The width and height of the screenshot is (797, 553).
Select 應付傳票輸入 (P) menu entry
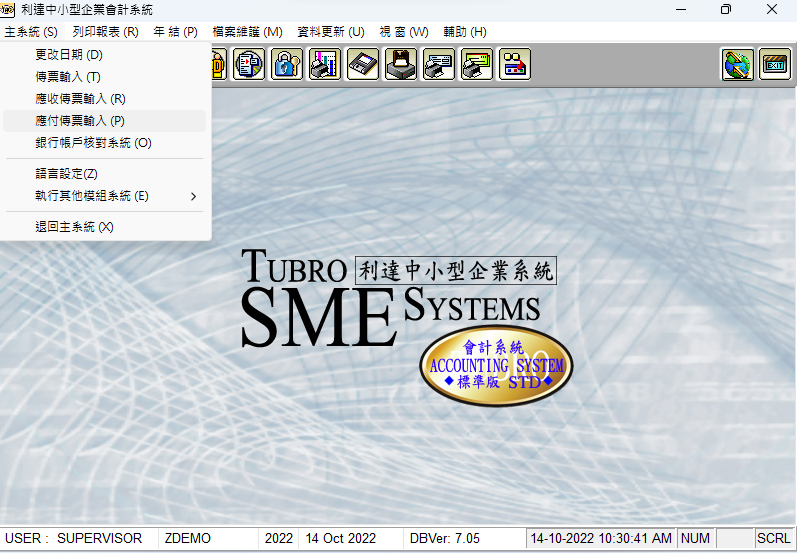(105, 121)
